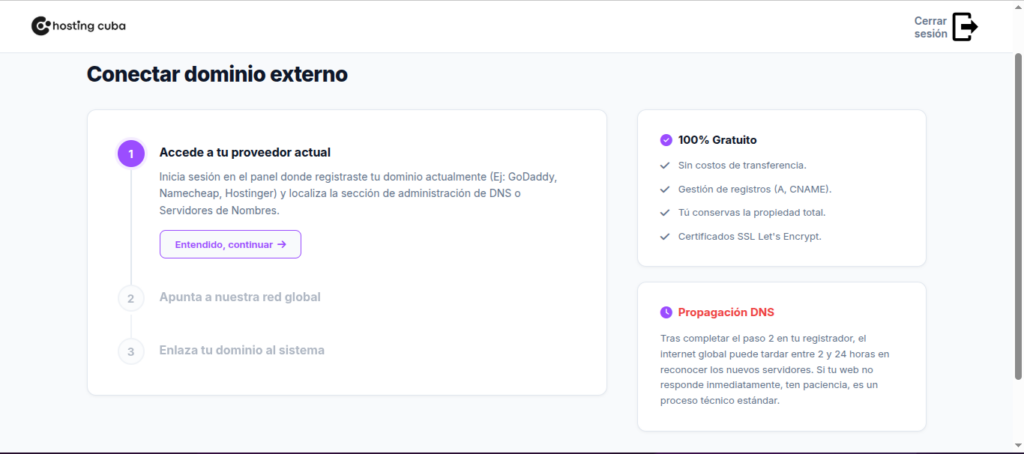Click the step 3 circle indicator
Screen dimensions: 1024x454
(131, 351)
